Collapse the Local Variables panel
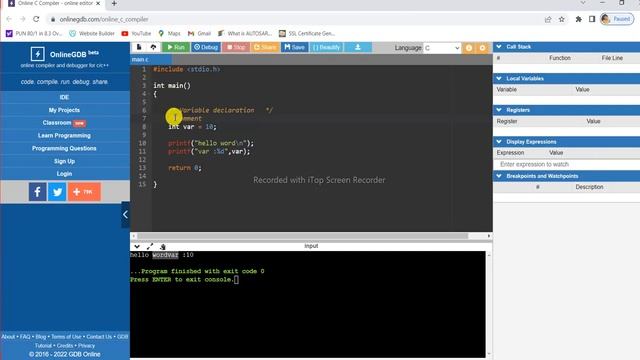 tap(499, 78)
